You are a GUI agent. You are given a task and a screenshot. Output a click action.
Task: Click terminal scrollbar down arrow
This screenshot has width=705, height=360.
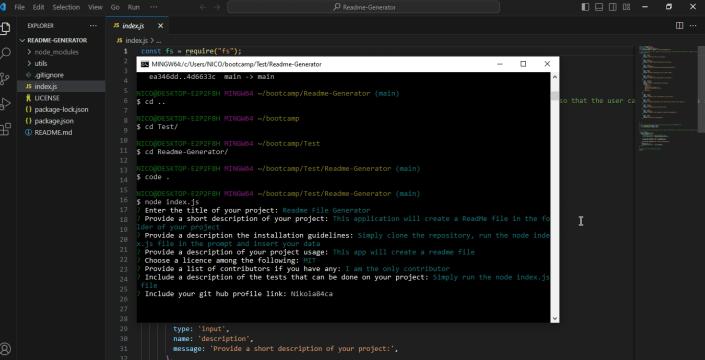pyautogui.click(x=554, y=318)
